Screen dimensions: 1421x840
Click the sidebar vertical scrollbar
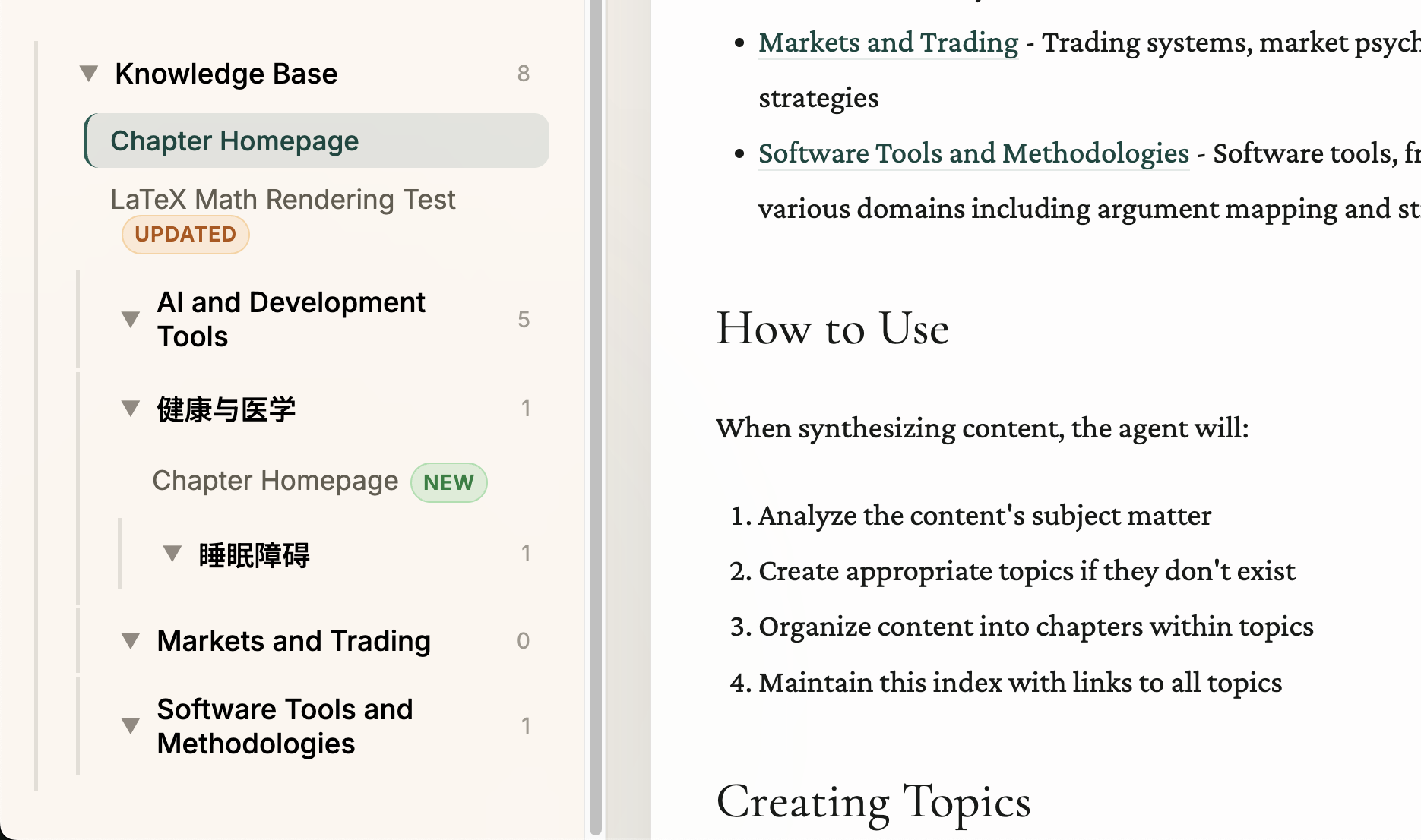click(595, 418)
